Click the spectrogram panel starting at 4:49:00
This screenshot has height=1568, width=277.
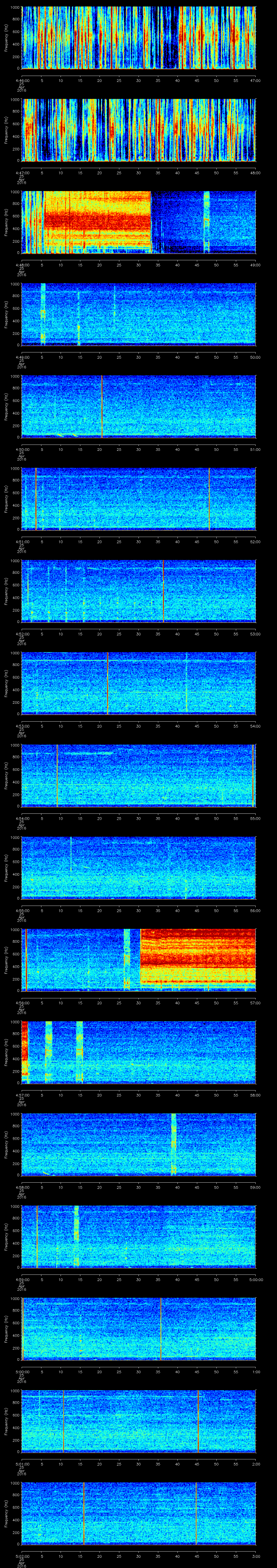[x=139, y=314]
